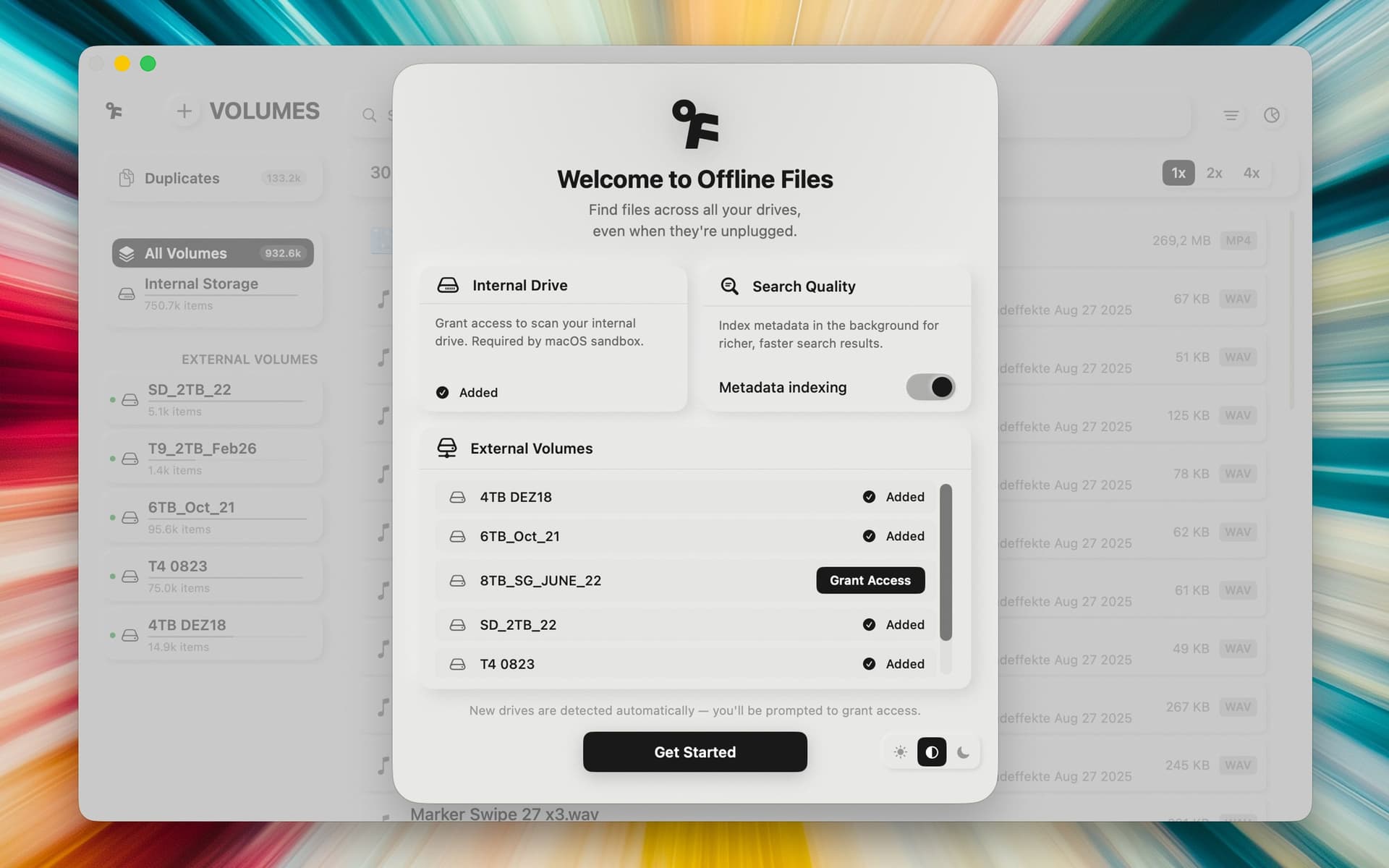This screenshot has width=1389, height=868.
Task: Add a new volume with the plus button
Action: click(184, 111)
